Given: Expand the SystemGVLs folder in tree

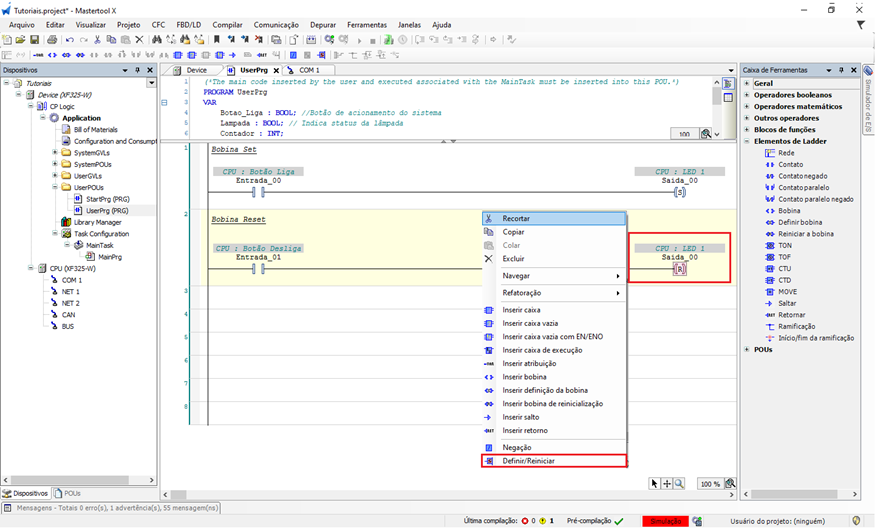Looking at the screenshot, I should coord(54,152).
